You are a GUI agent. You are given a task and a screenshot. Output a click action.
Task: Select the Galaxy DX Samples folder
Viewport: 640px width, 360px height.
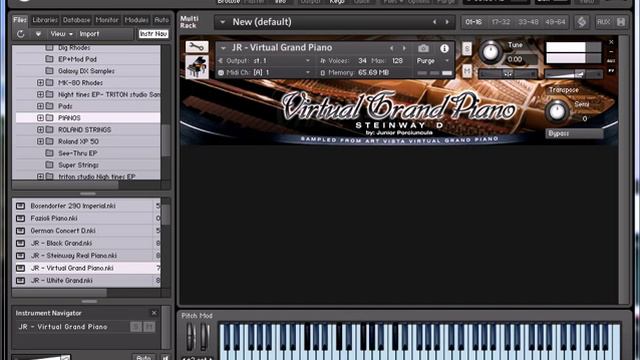click(86, 71)
